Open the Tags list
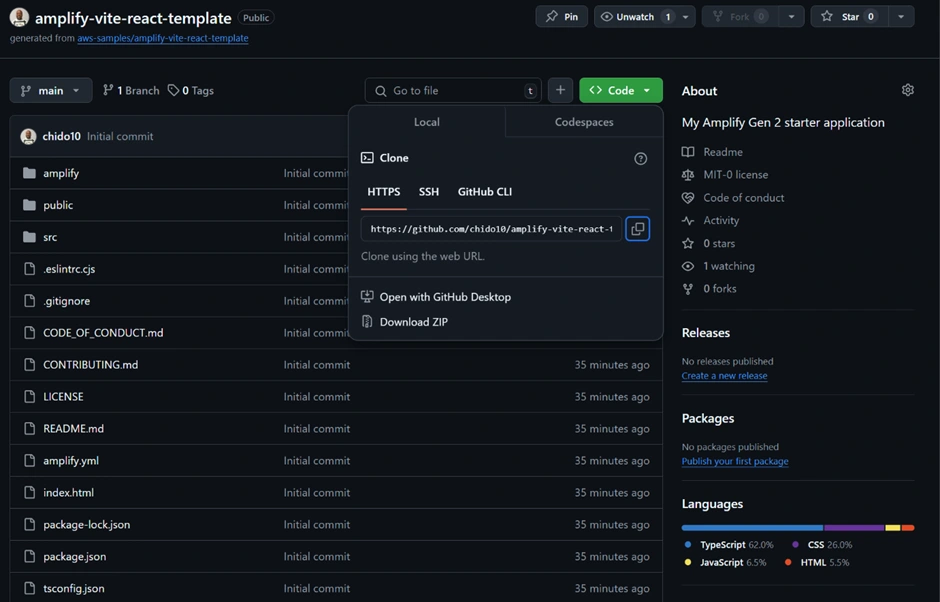940x602 pixels. tap(191, 90)
